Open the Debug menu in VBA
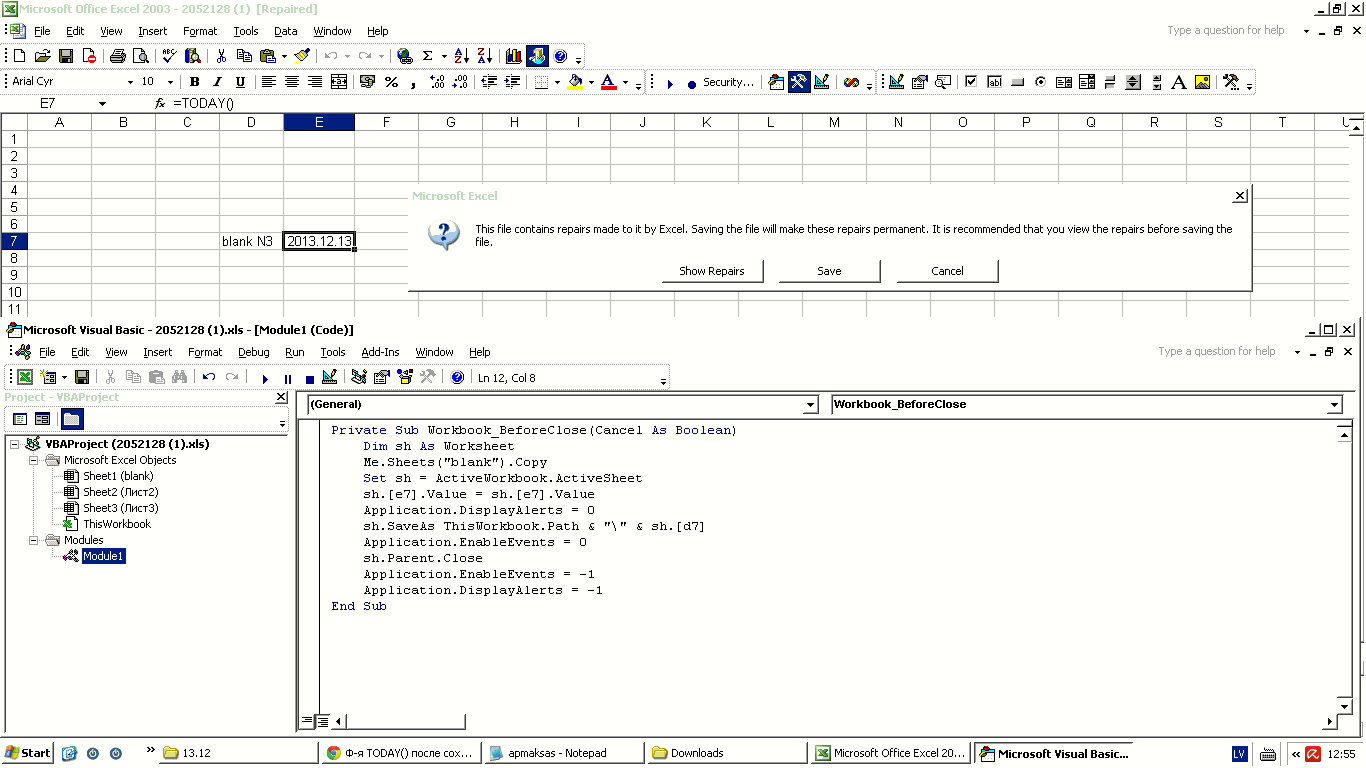Image resolution: width=1366 pixels, height=768 pixels. [254, 352]
